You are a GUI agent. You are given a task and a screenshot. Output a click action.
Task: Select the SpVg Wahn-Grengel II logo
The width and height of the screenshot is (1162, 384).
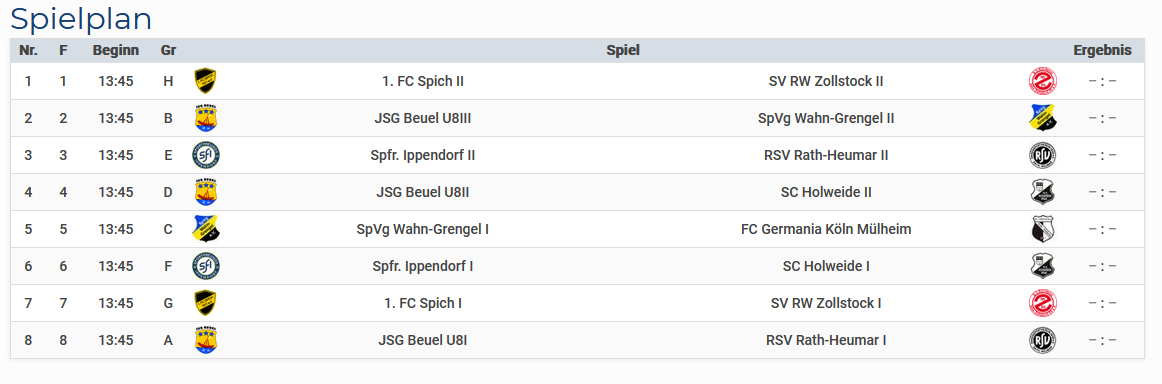(x=1043, y=118)
